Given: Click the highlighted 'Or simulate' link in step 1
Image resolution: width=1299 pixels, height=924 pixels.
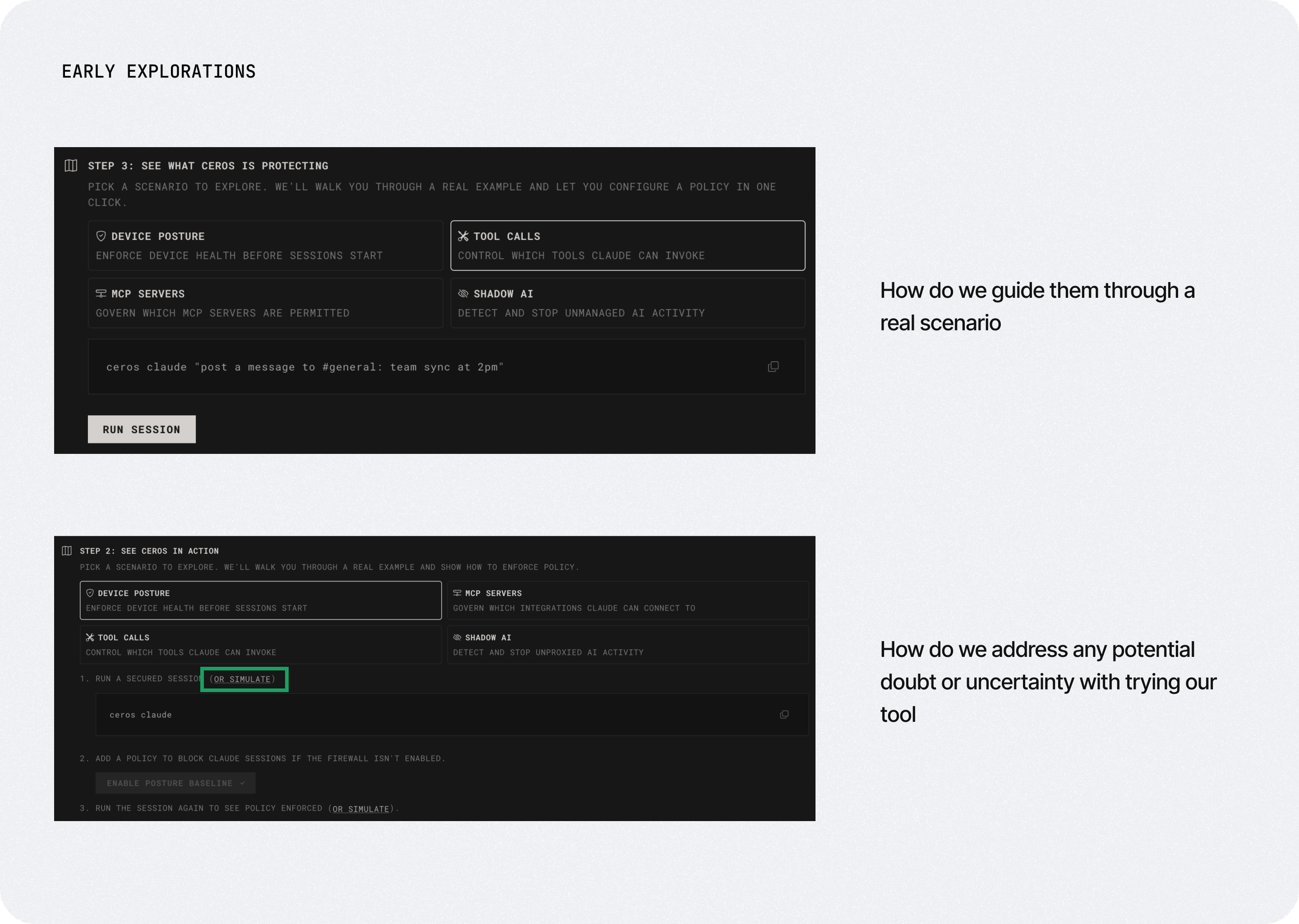Looking at the screenshot, I should (242, 679).
